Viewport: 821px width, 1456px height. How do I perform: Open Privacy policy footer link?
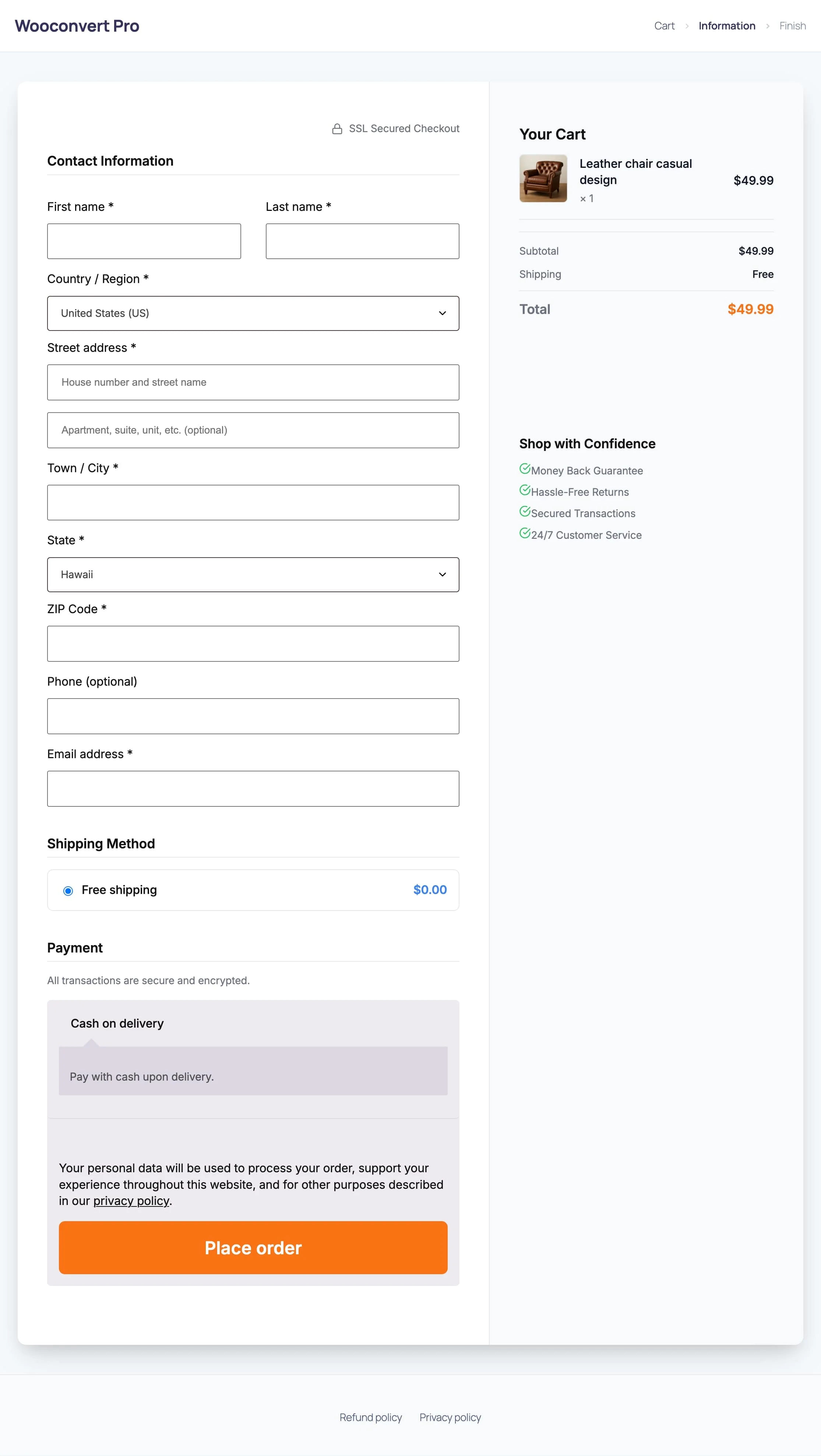point(450,1417)
